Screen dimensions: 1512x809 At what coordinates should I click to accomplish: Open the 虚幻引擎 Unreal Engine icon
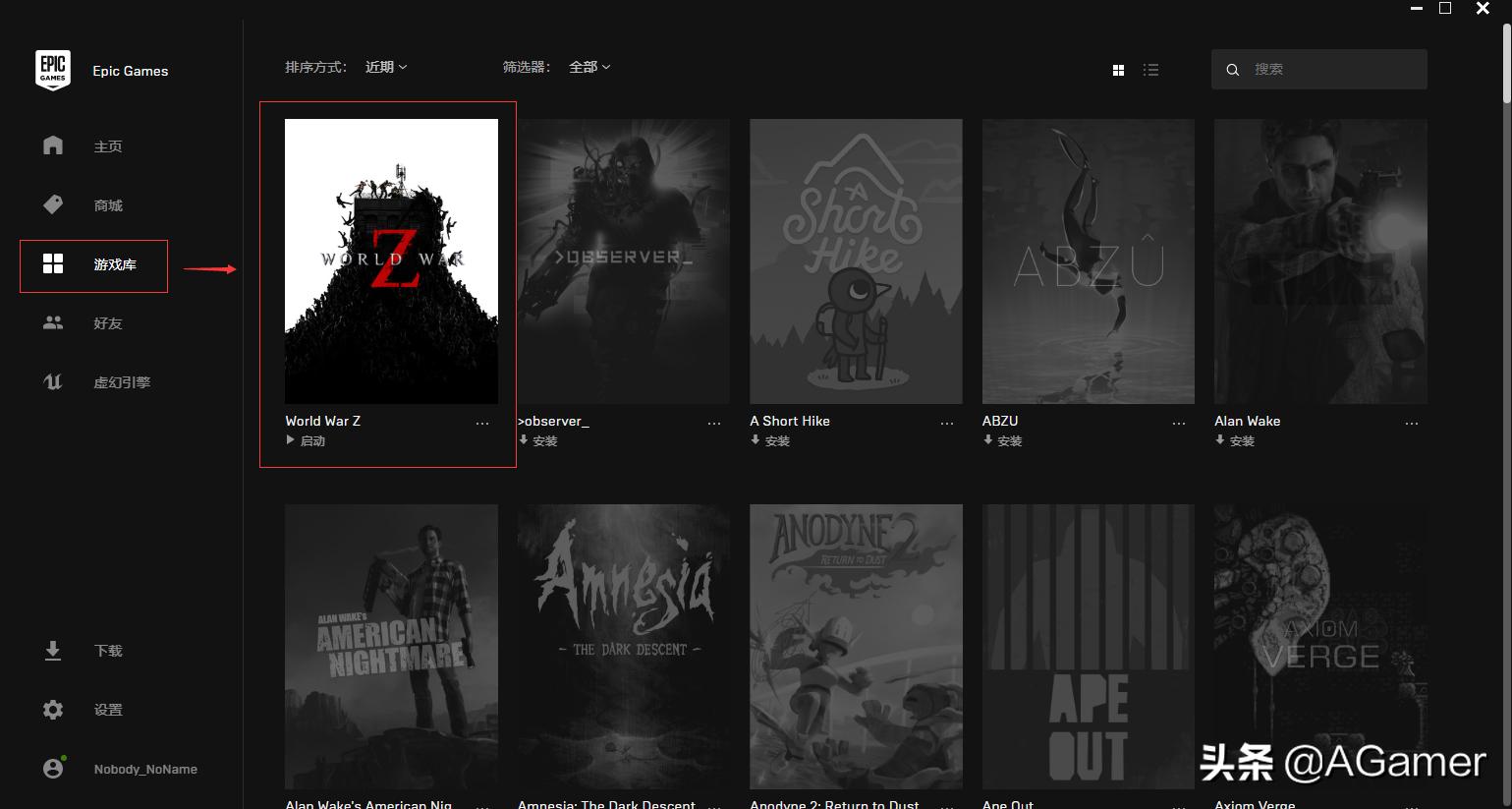coord(53,381)
